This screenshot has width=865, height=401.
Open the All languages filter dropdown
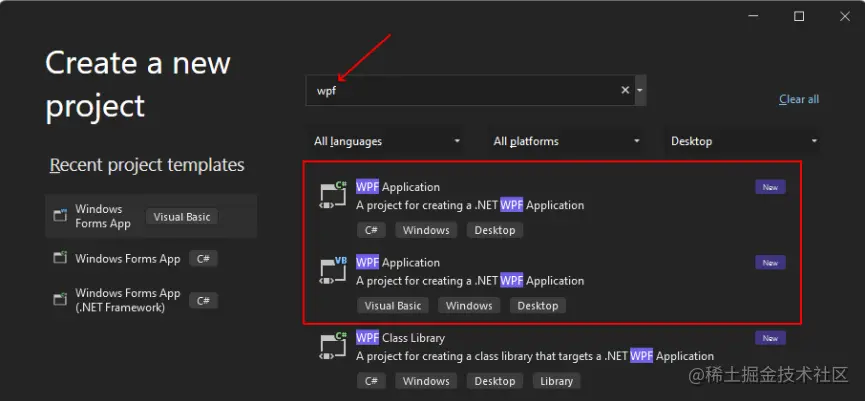tap(387, 141)
